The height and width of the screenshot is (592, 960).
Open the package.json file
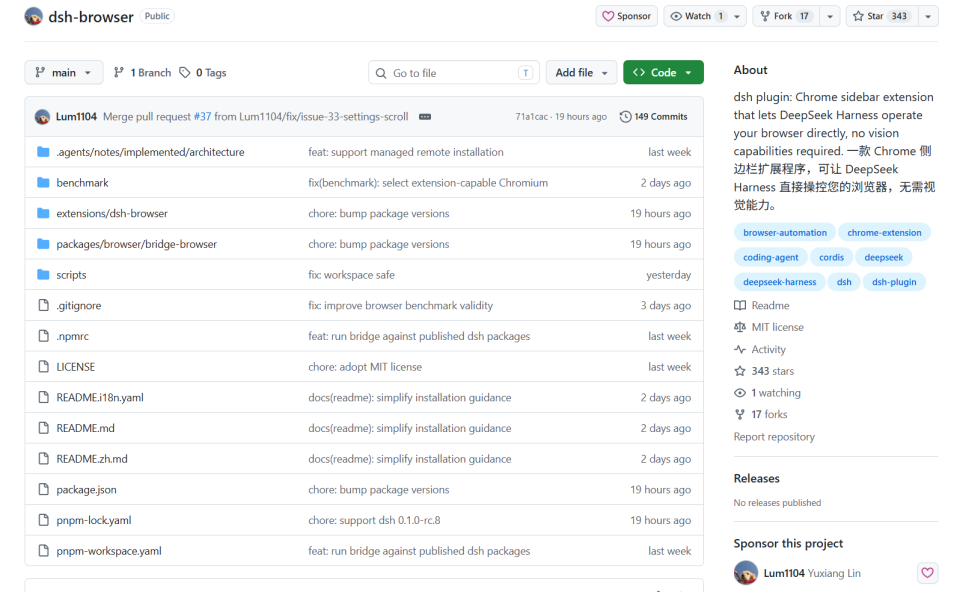pos(86,490)
